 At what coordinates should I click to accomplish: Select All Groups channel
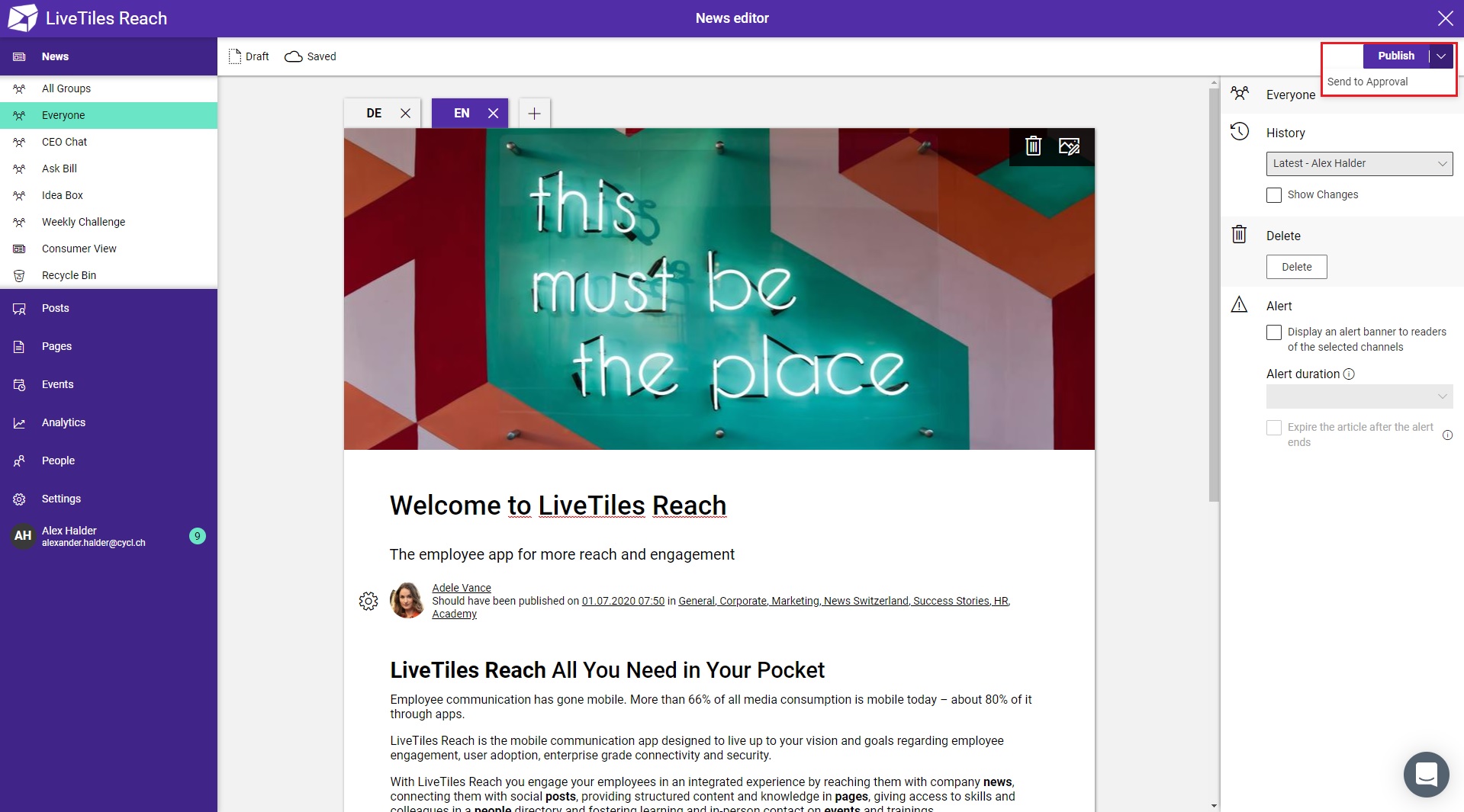[108, 88]
